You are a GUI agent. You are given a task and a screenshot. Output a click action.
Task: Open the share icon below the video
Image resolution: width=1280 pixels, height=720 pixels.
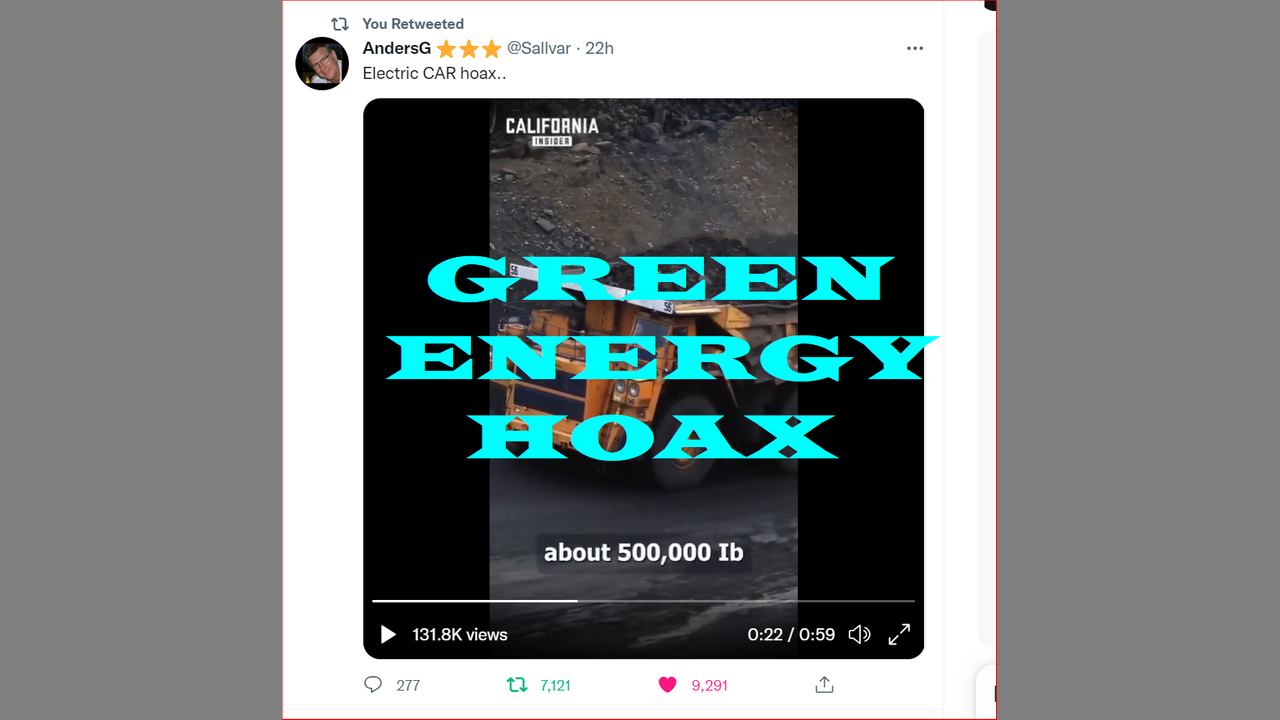tap(824, 685)
